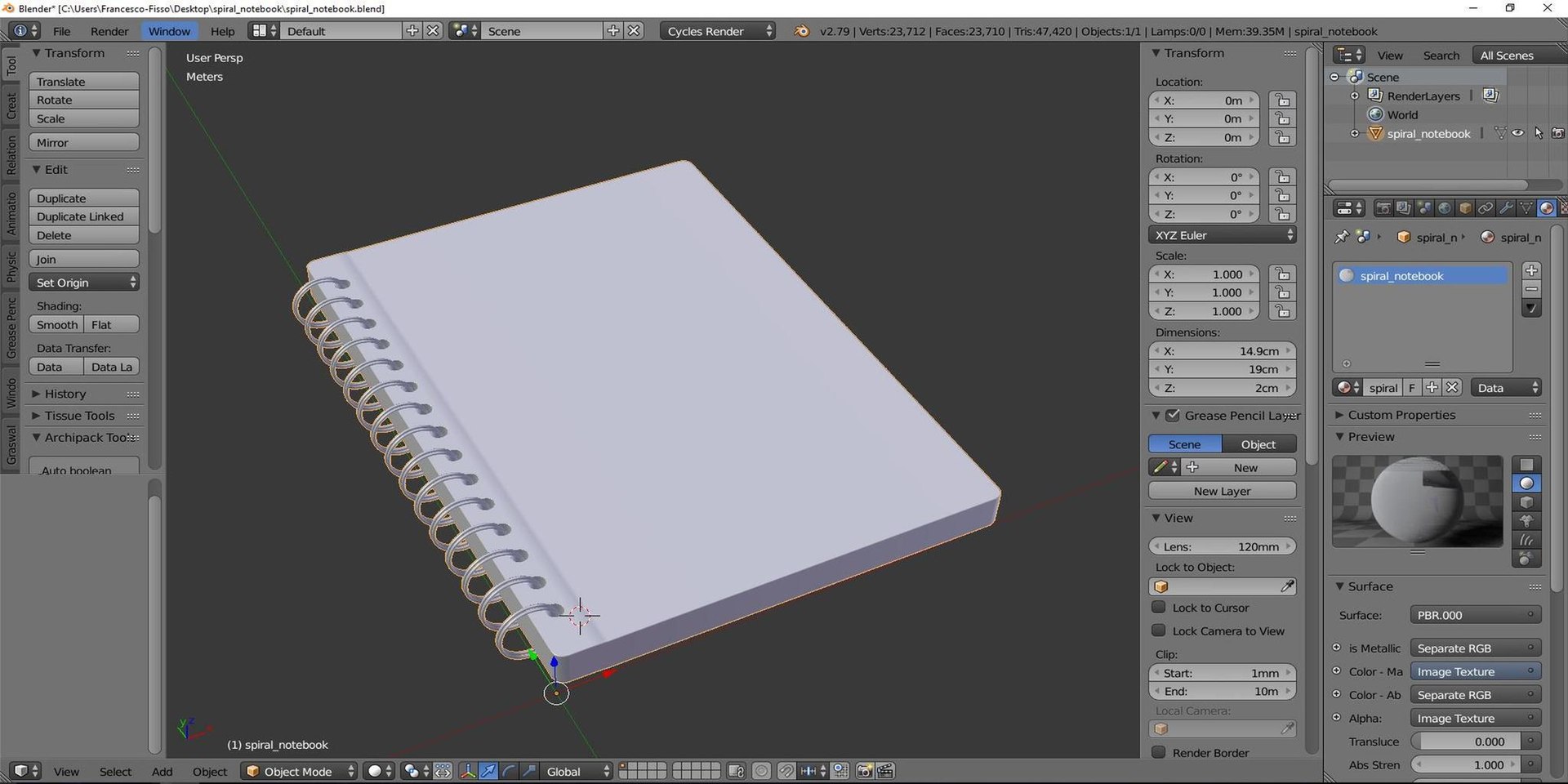Expand the History panel

pos(65,394)
